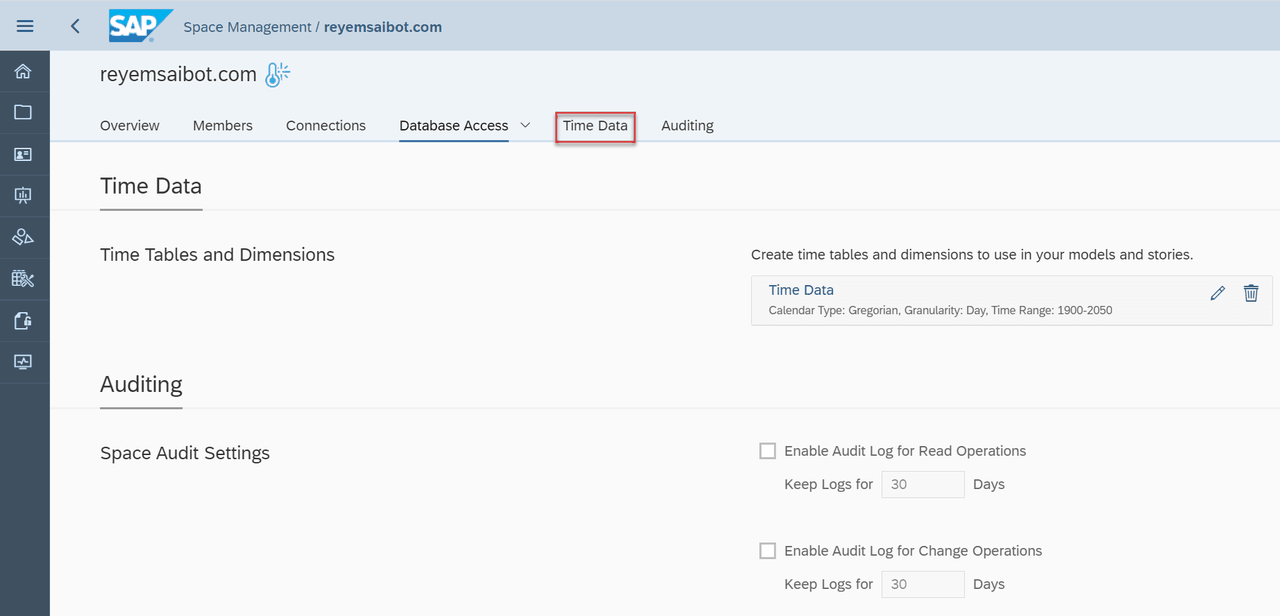This screenshot has height=616, width=1280.
Task: Open the navigation sidebar hamburger menu
Action: tap(25, 25)
